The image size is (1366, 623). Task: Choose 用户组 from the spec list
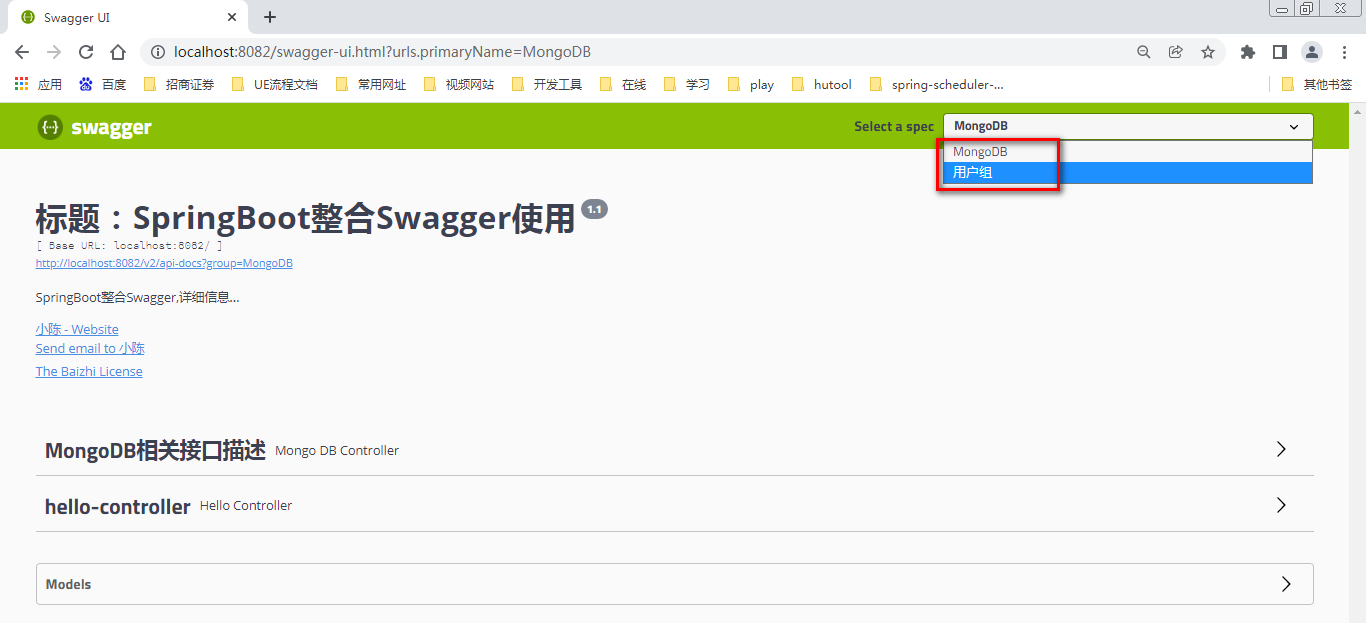click(x=1127, y=172)
